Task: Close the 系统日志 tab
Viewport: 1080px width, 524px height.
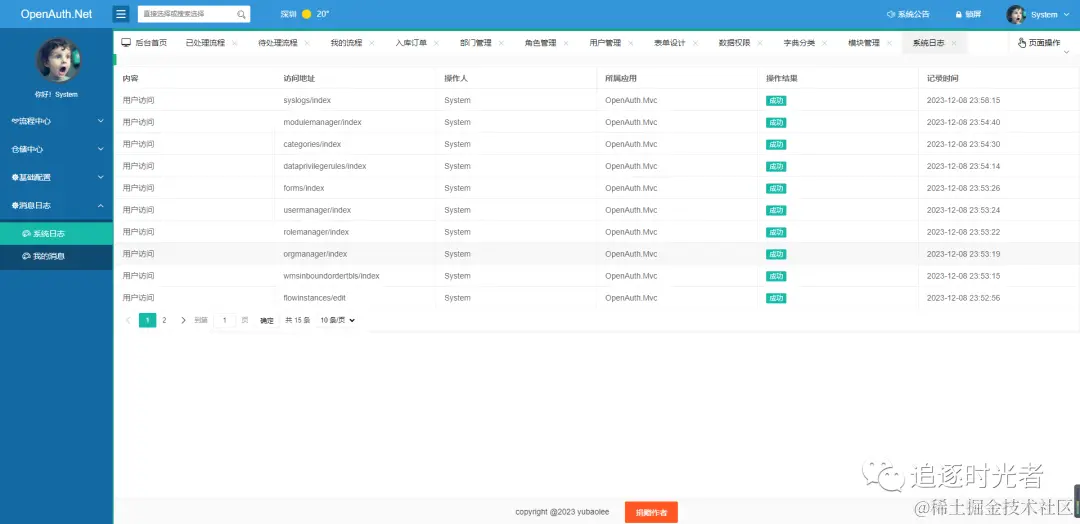Action: 954,43
